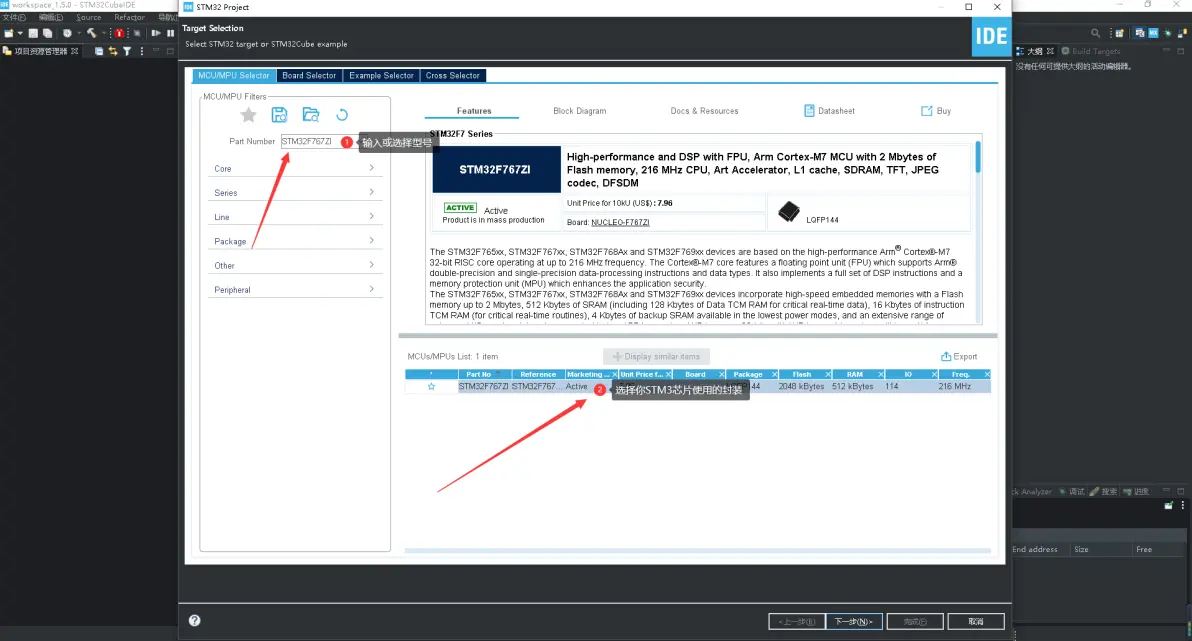Click the hammer build icon in IDE toolbar
Image resolution: width=1192 pixels, height=641 pixels.
(x=91, y=33)
